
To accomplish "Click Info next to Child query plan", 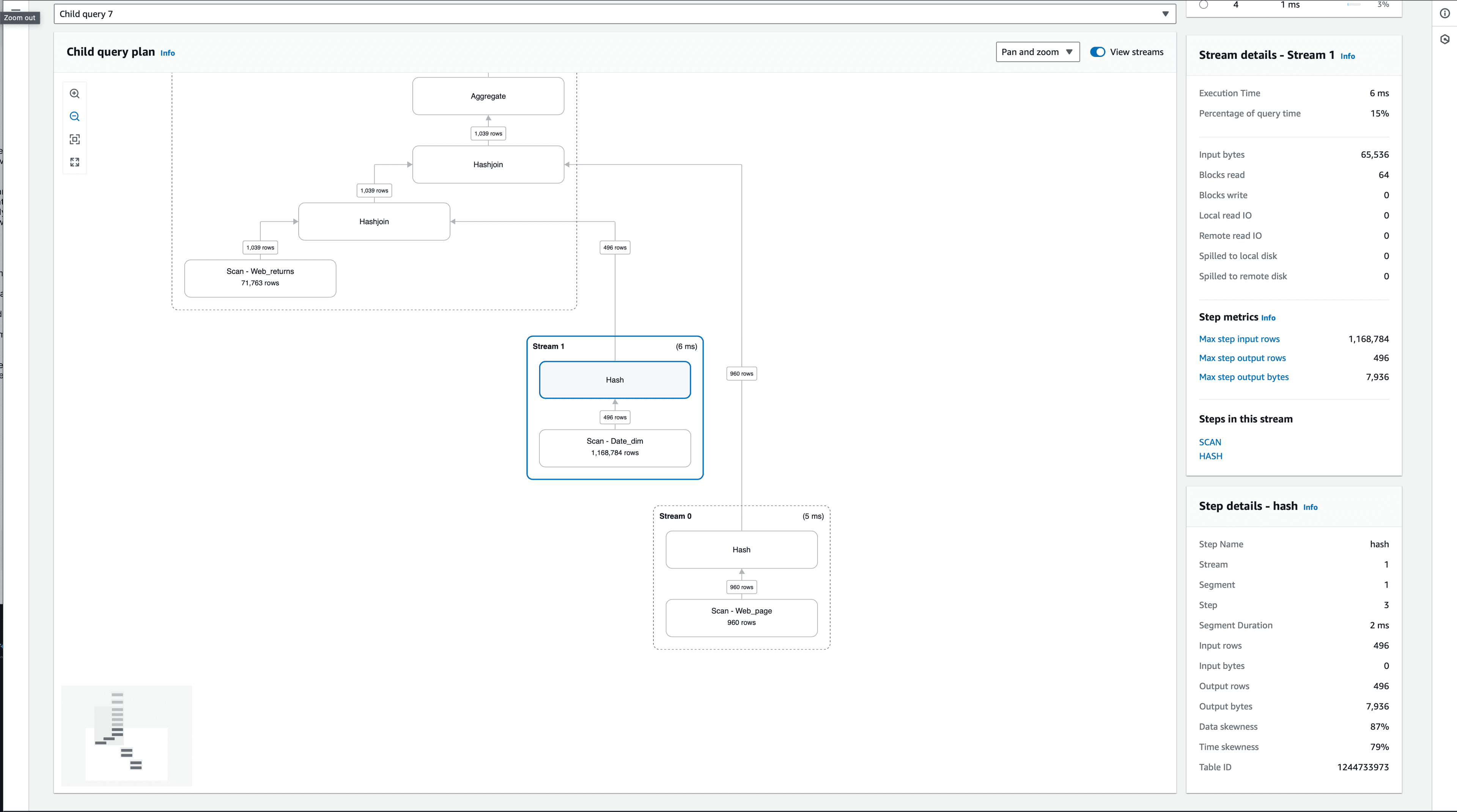I will (167, 53).
